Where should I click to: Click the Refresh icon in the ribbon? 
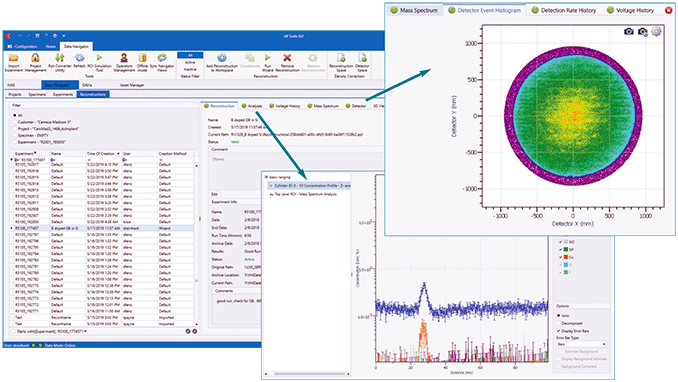click(80, 58)
